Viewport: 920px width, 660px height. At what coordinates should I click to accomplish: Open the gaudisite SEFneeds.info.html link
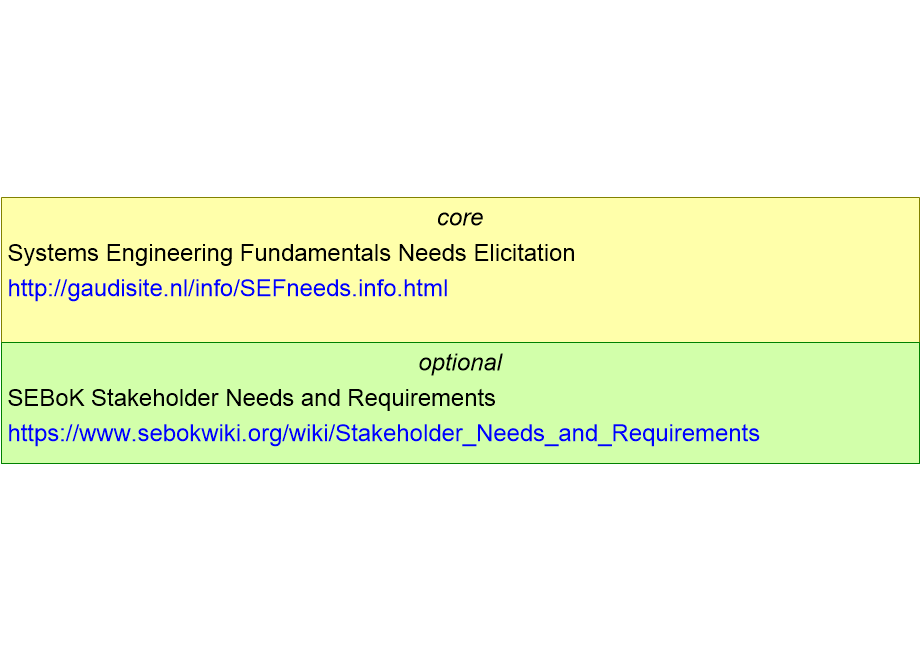click(228, 289)
